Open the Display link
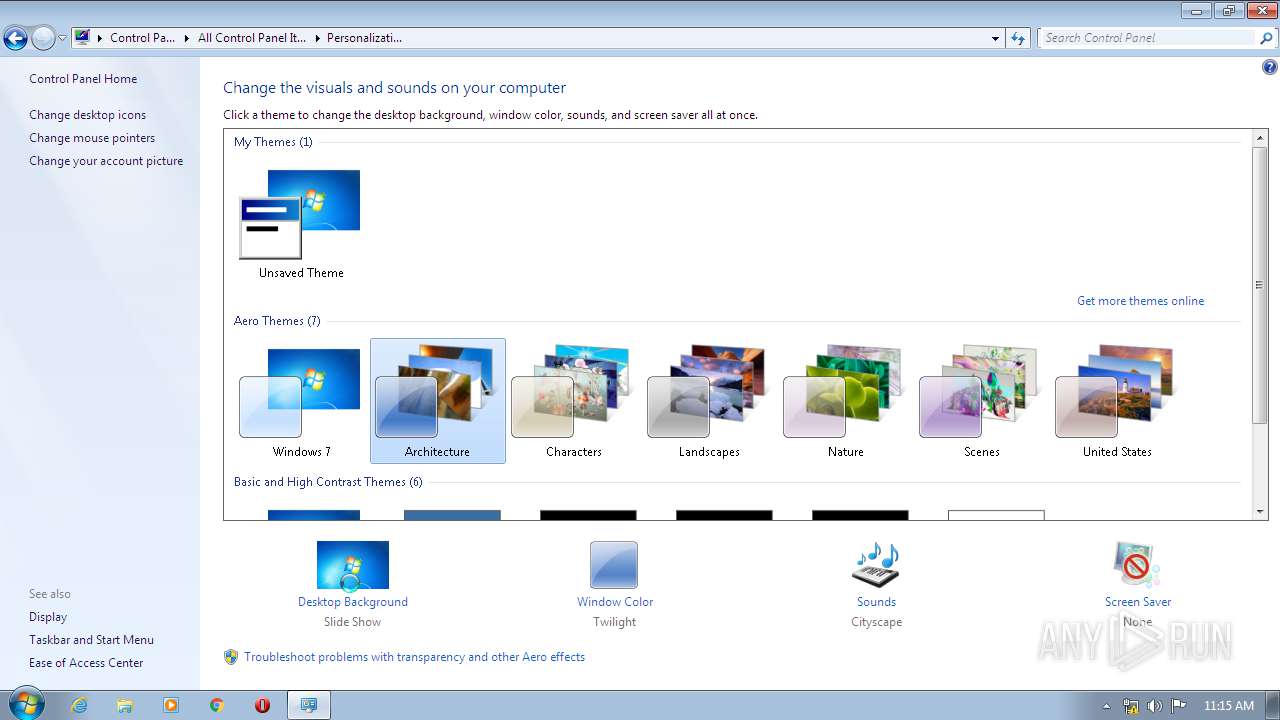The height and width of the screenshot is (720, 1280). (48, 617)
